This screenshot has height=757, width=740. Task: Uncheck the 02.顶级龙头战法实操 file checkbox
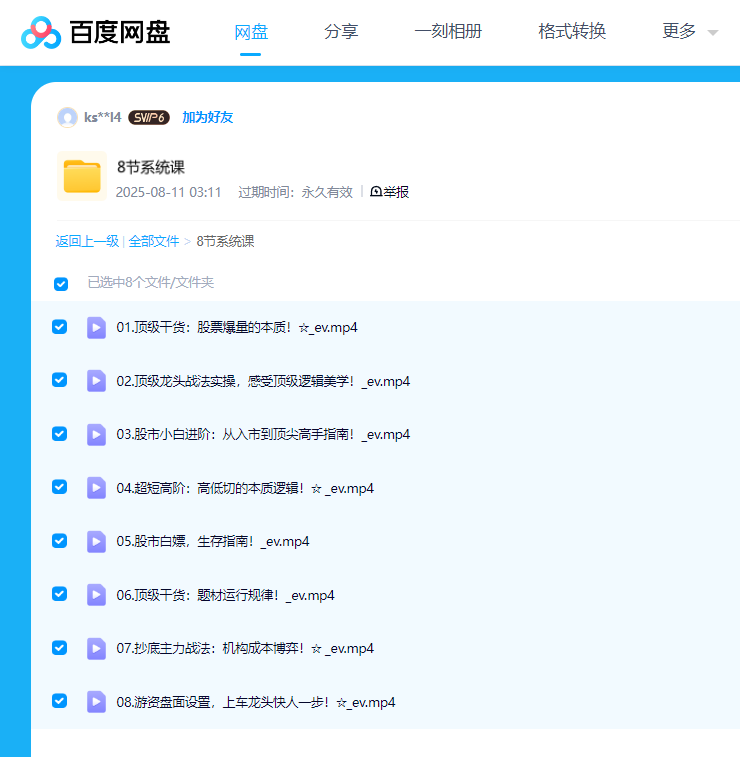59,380
